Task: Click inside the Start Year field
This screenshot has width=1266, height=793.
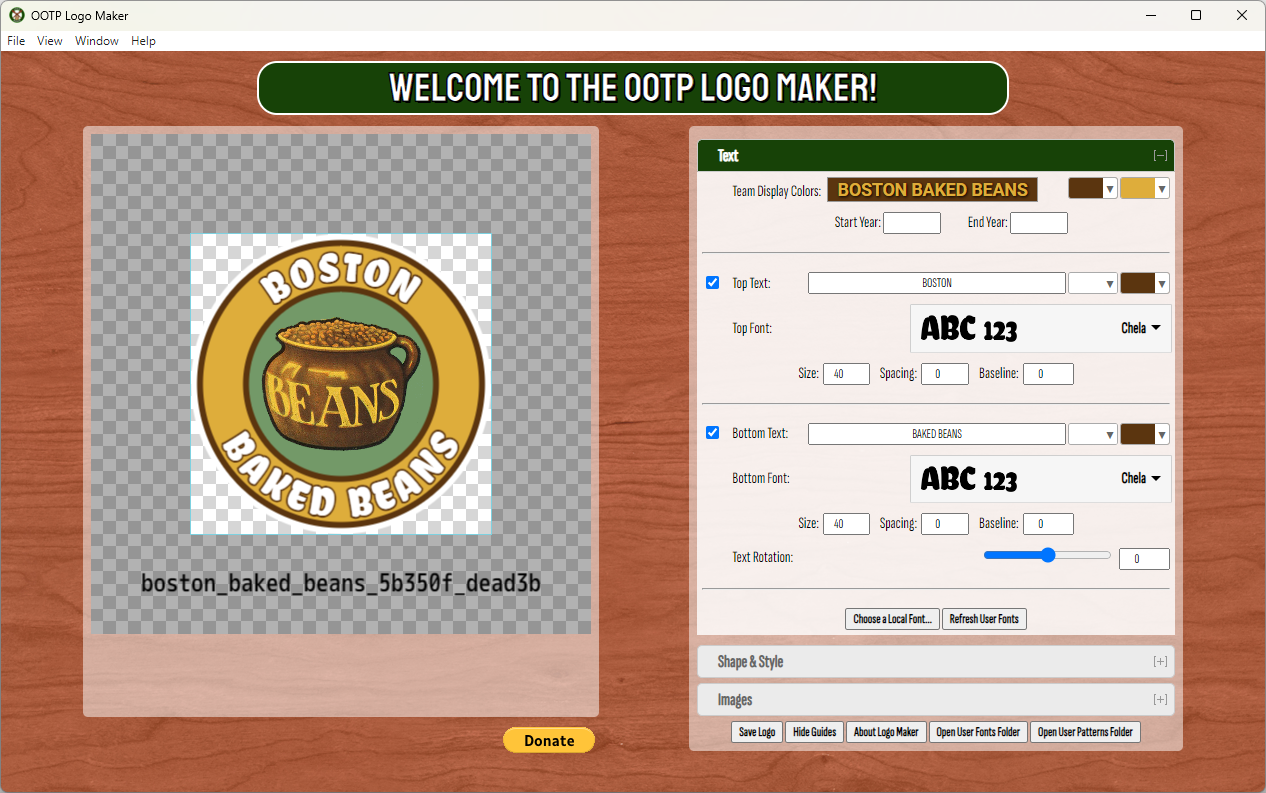Action: pyautogui.click(x=911, y=222)
